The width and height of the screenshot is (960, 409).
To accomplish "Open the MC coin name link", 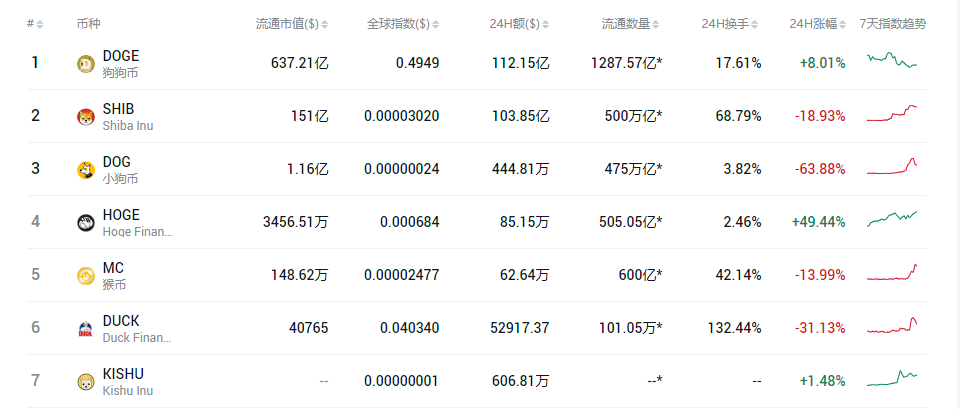I will coord(113,268).
